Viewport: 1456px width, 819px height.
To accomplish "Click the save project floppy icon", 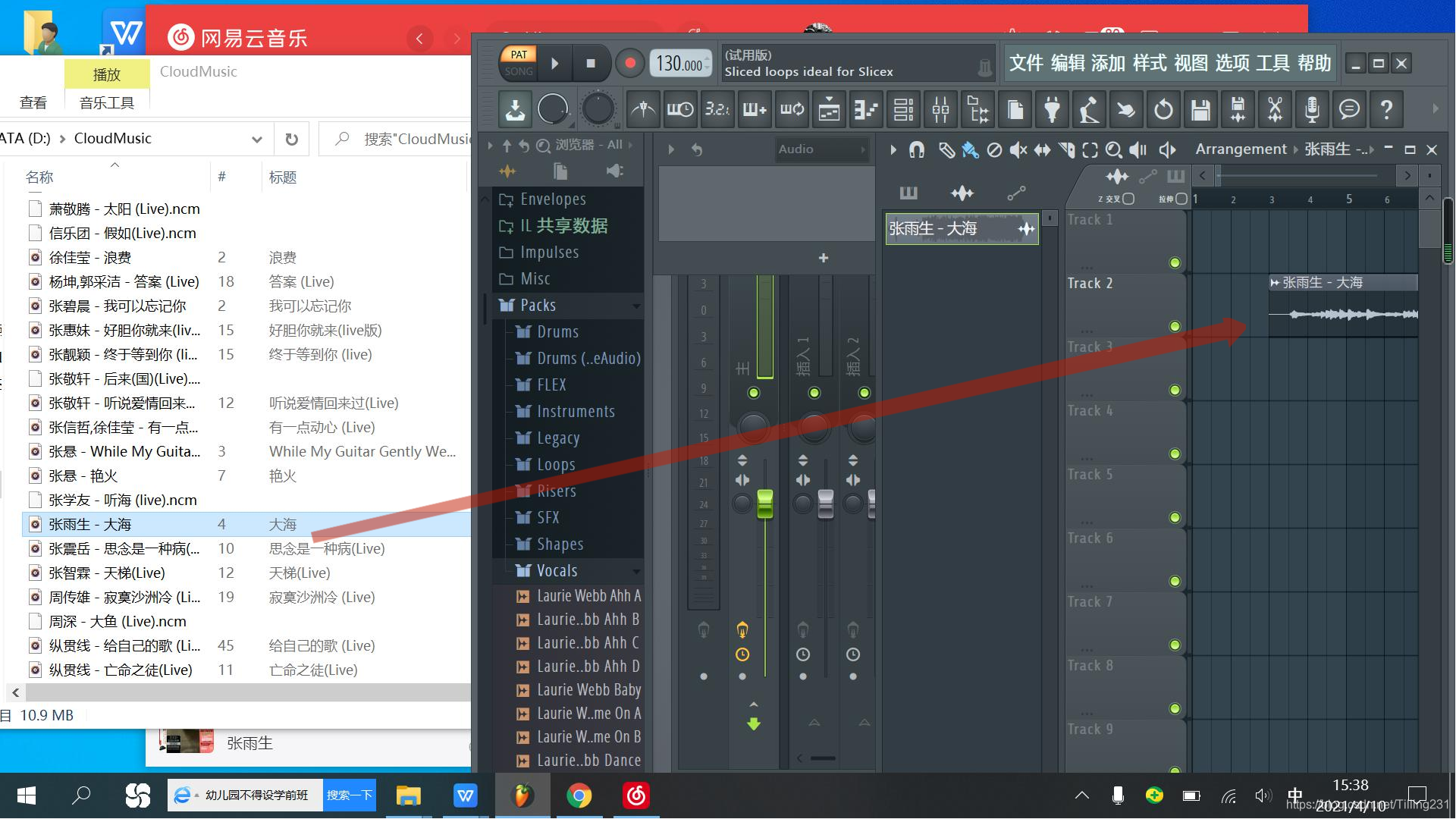I will pos(1200,110).
